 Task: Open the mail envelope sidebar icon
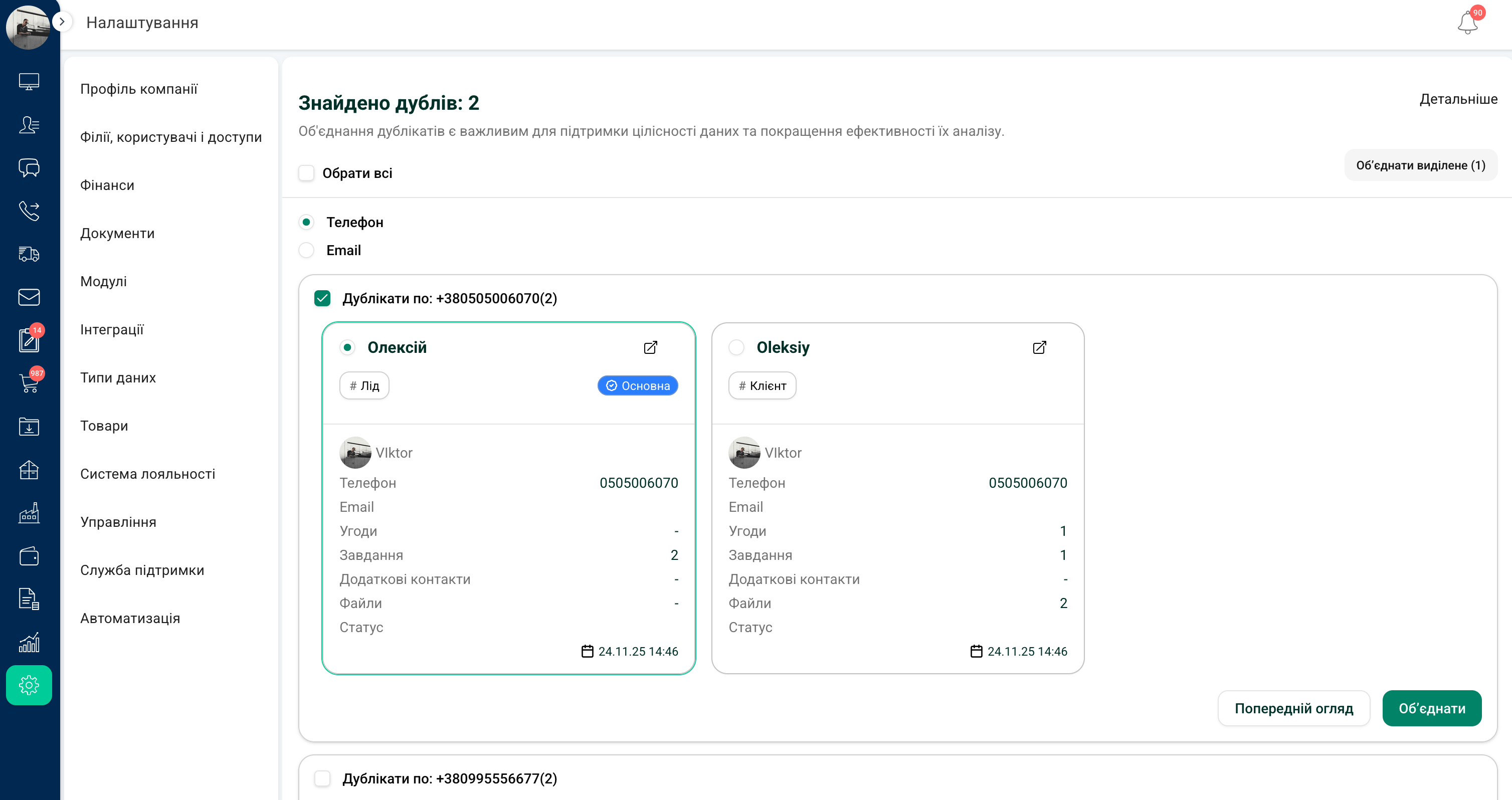(x=29, y=297)
